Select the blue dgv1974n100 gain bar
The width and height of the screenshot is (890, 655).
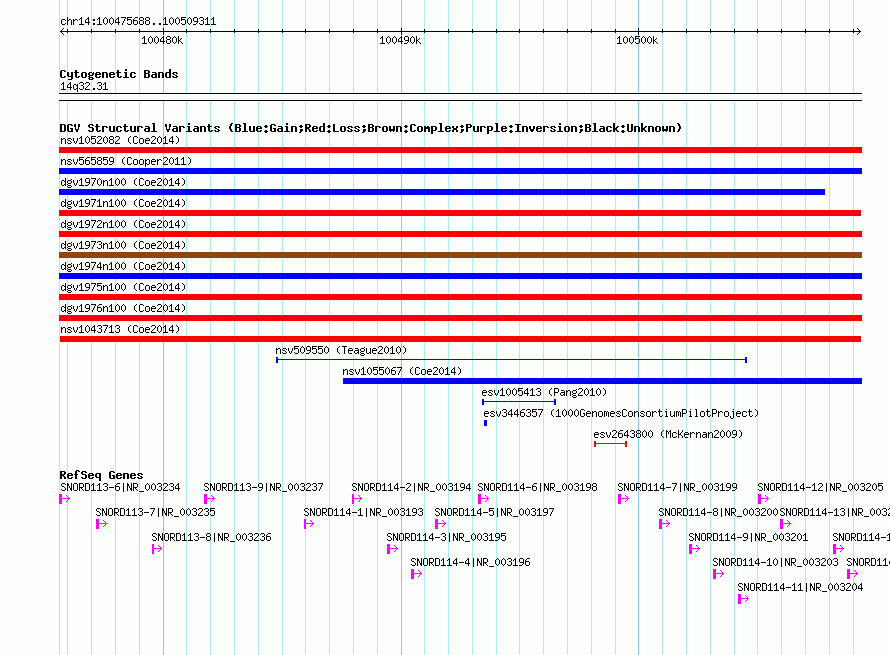click(x=460, y=276)
